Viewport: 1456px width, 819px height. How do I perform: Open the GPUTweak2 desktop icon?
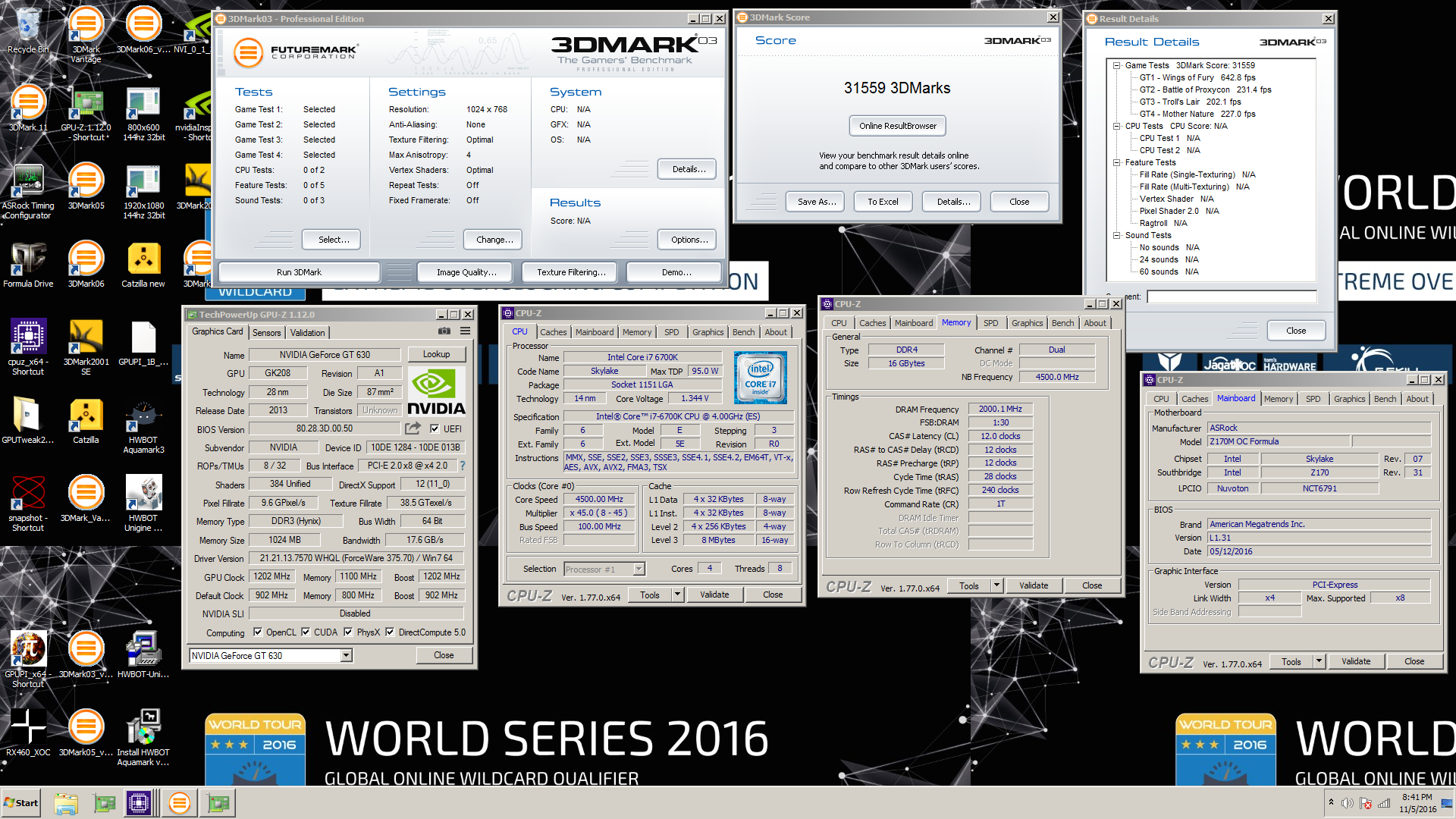click(x=28, y=421)
